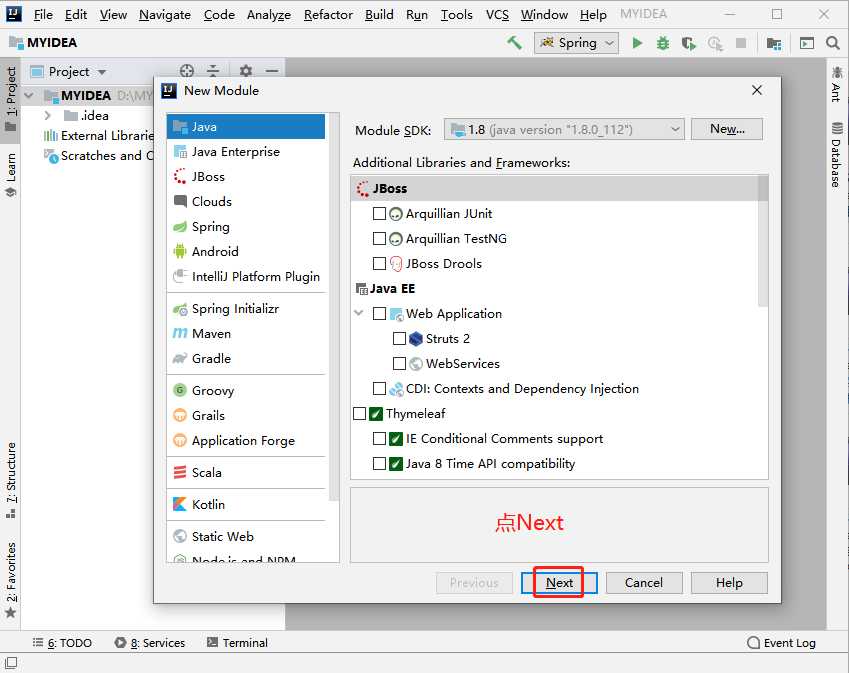Select Gradle module type
The image size is (849, 673).
pos(246,358)
